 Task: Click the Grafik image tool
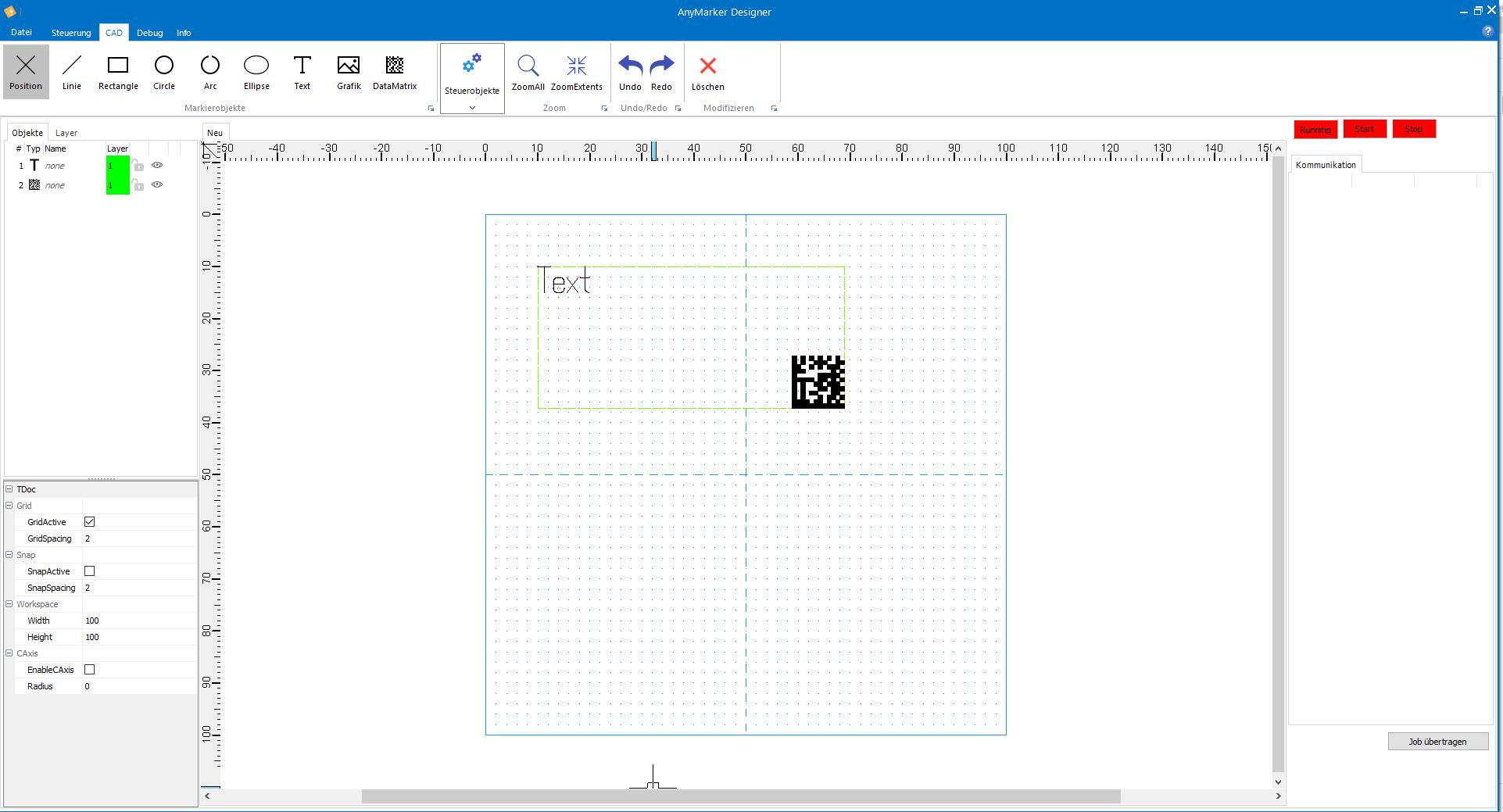coord(349,72)
